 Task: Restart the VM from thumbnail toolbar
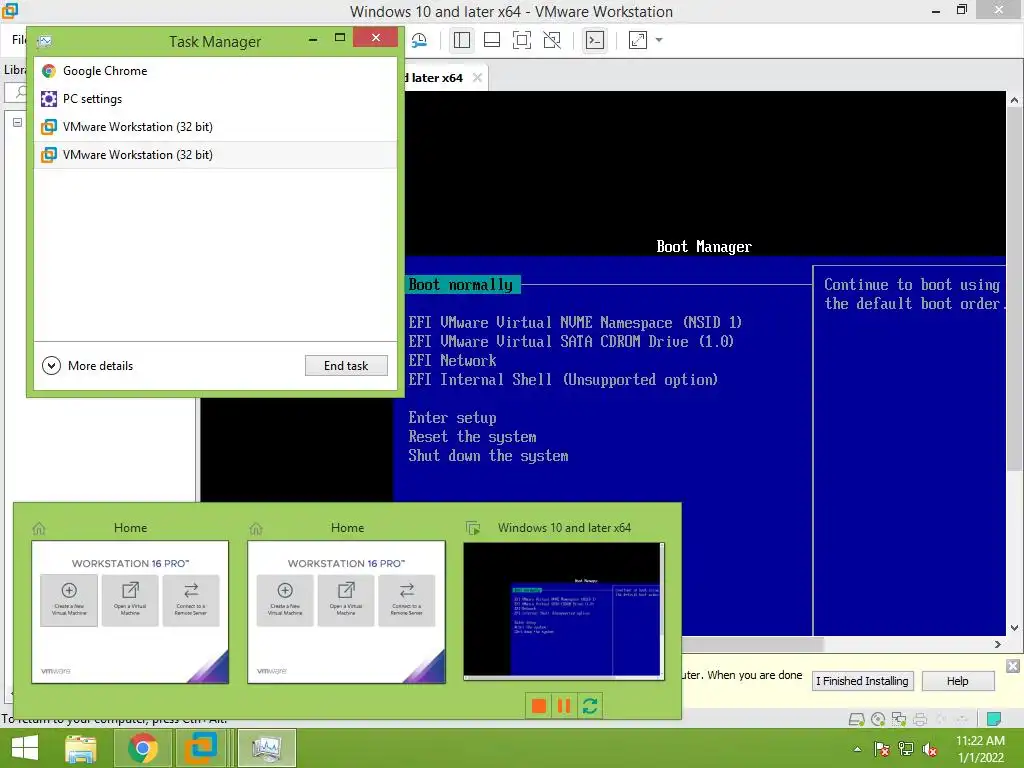[590, 706]
